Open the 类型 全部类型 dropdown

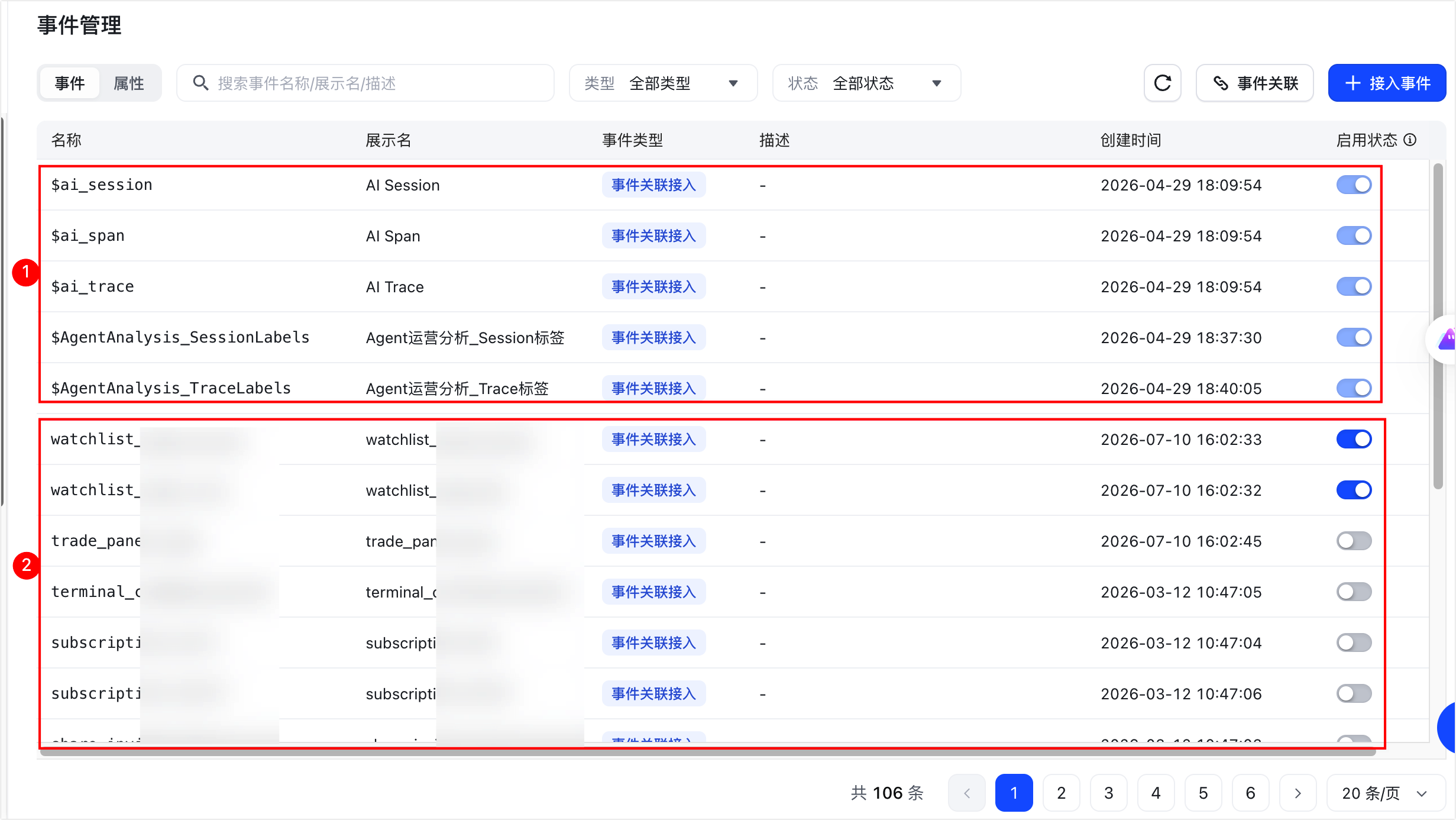663,83
